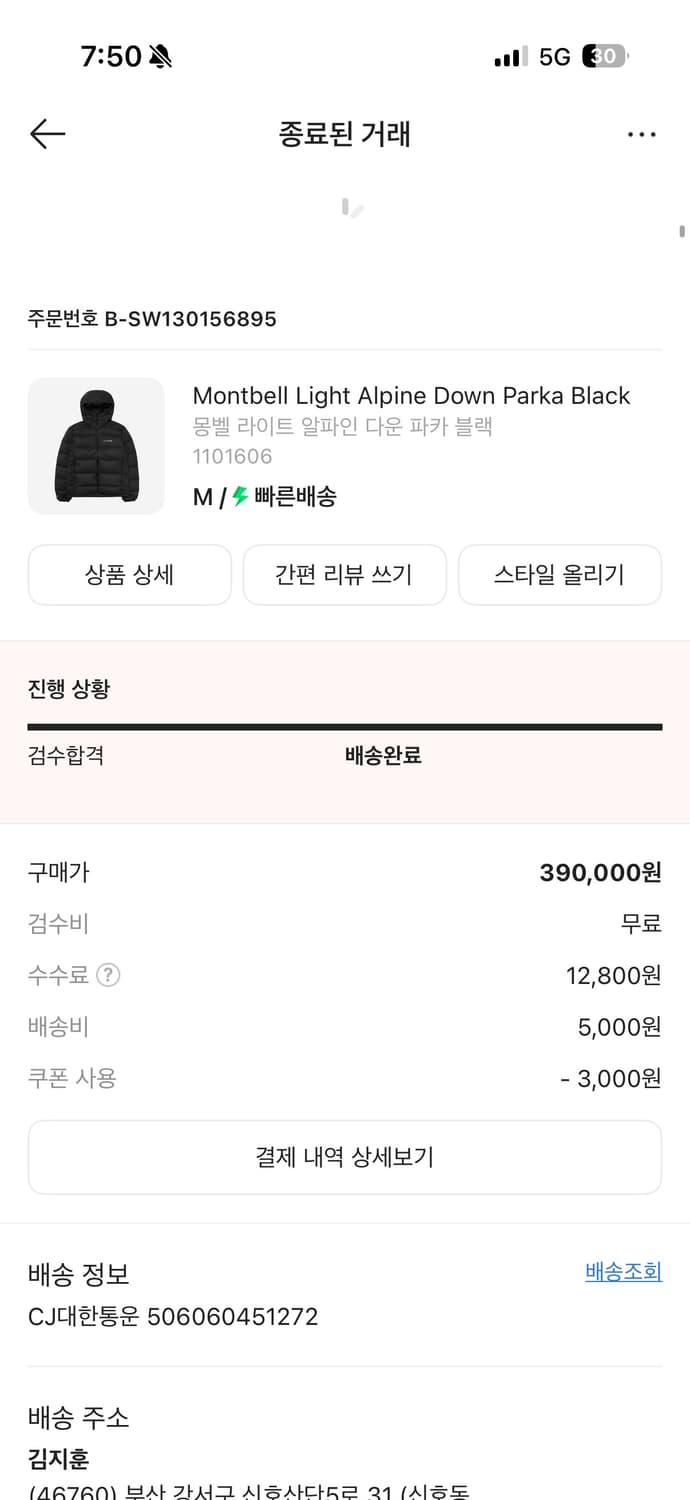Click the battery level indicator
Image resolution: width=690 pixels, height=1500 pixels.
(x=603, y=56)
